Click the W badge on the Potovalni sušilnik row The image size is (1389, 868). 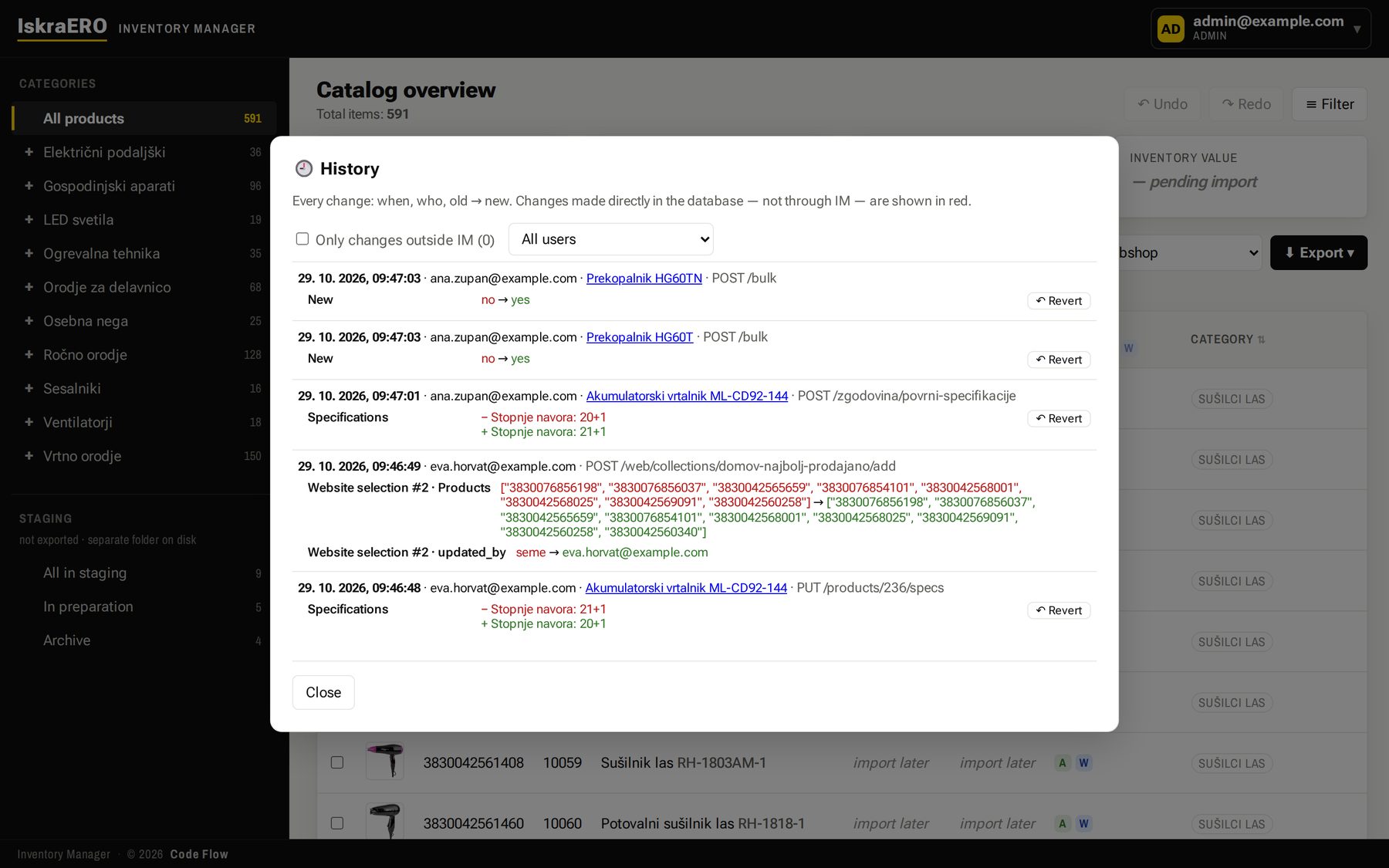point(1083,823)
